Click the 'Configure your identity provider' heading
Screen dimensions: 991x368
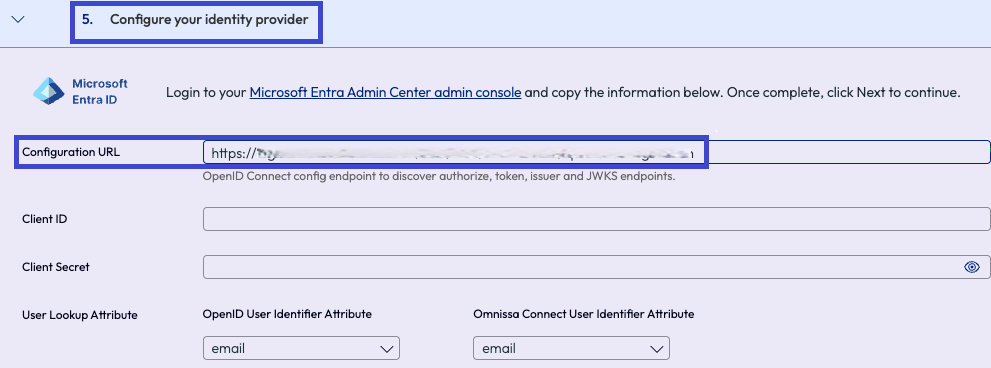pos(209,20)
